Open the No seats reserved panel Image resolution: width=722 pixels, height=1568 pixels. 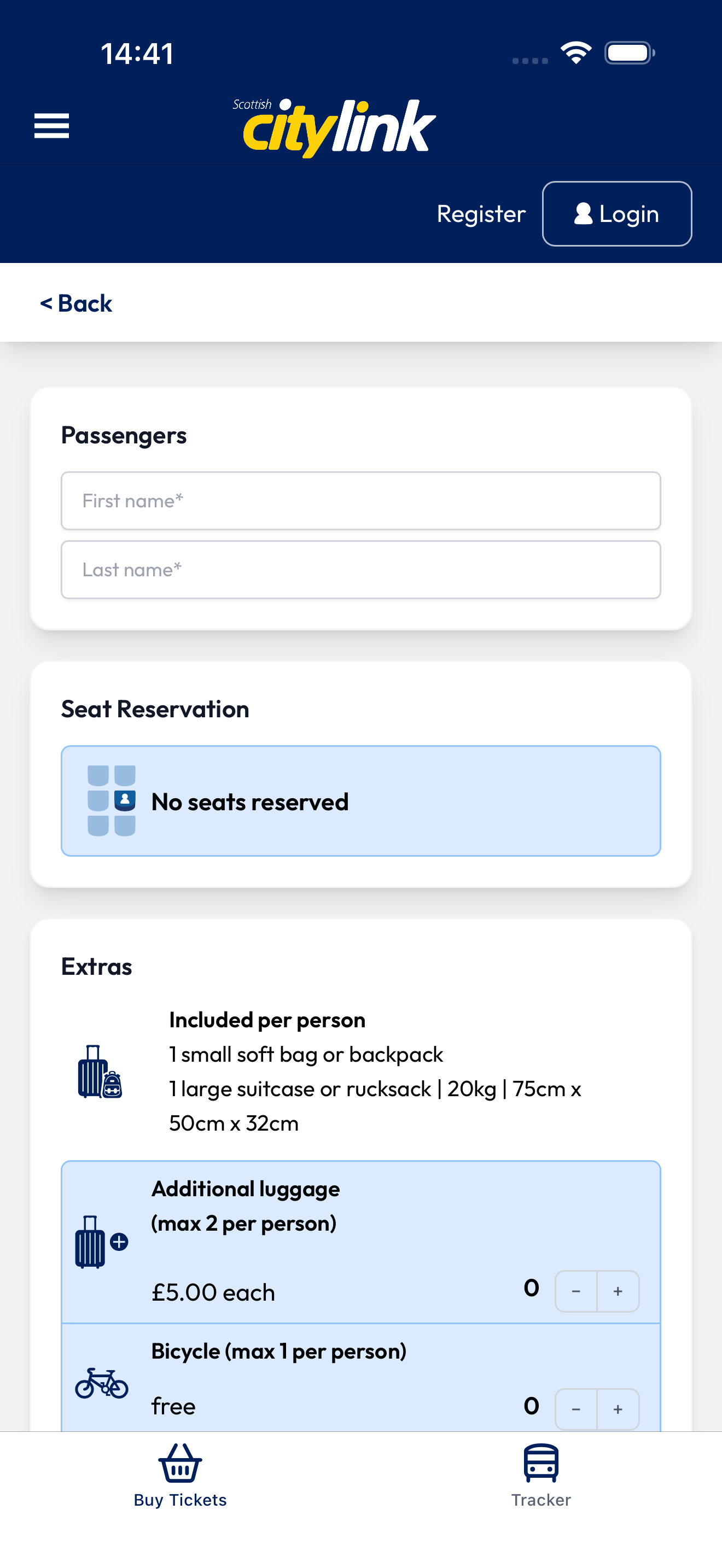pyautogui.click(x=361, y=800)
